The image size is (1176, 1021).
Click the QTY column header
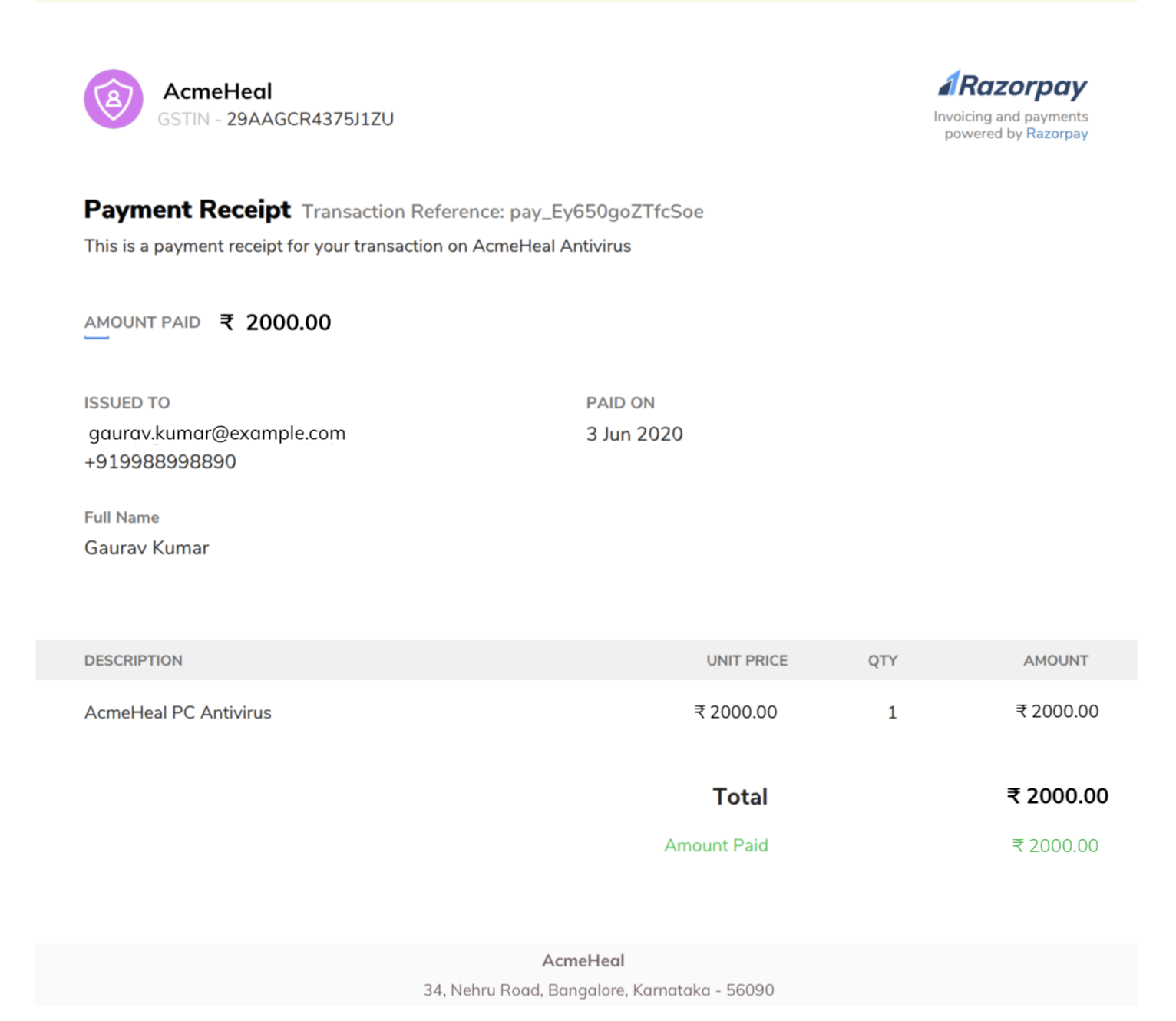pos(883,661)
